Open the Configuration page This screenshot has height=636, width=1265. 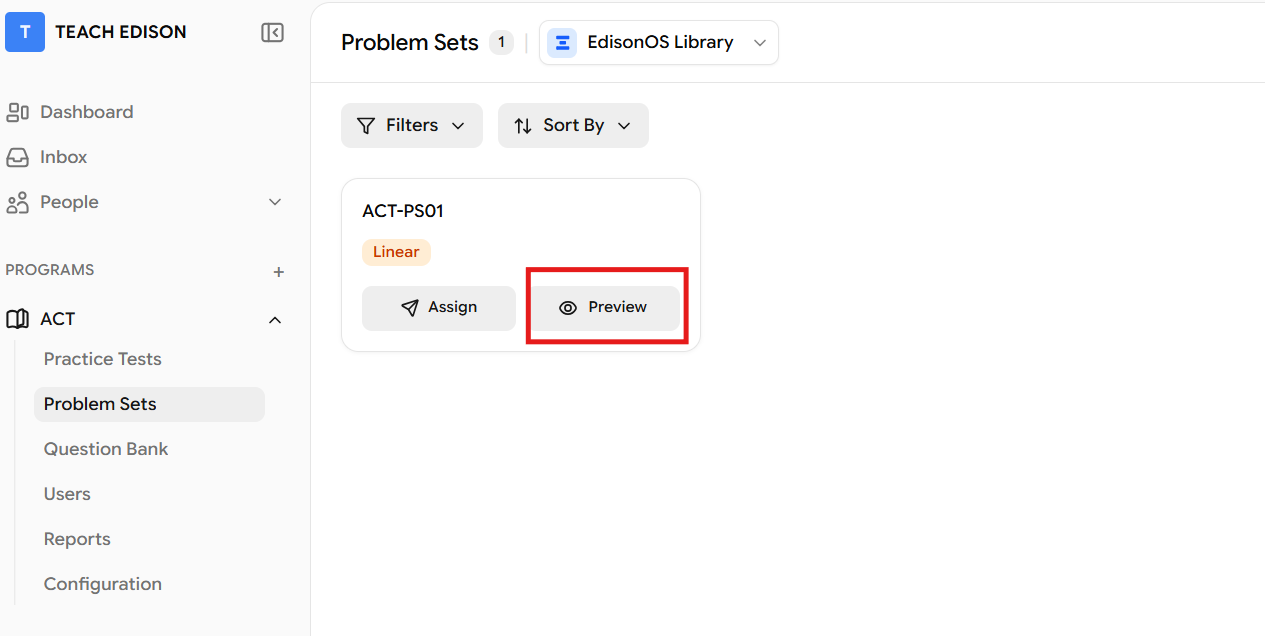[x=102, y=584]
